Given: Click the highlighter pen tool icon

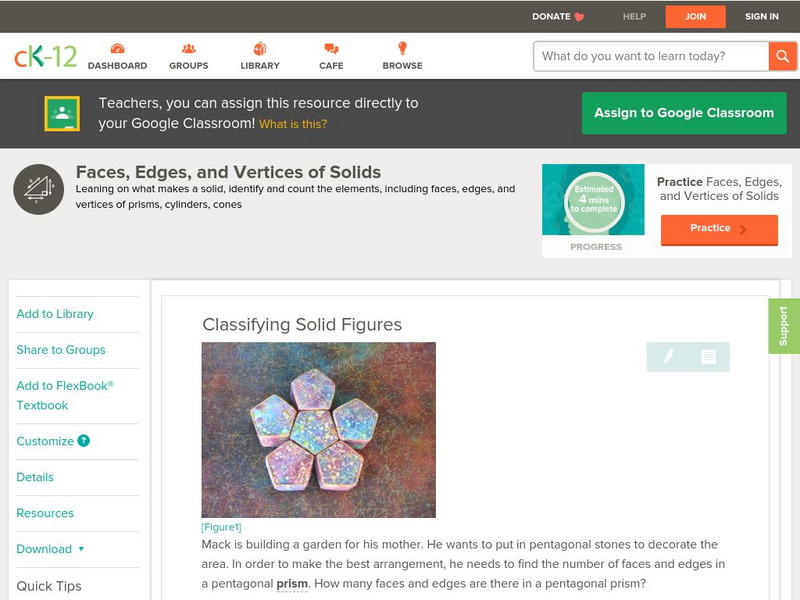Looking at the screenshot, I should pyautogui.click(x=668, y=357).
